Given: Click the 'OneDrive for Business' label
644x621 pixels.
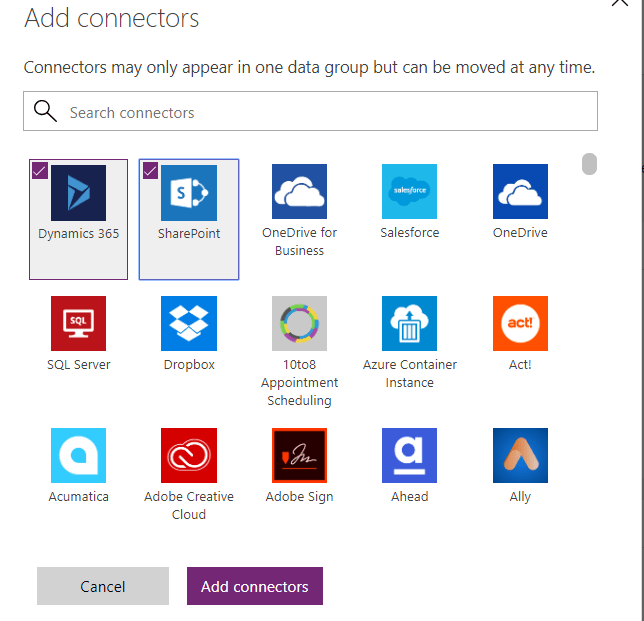Looking at the screenshot, I should (x=299, y=242).
